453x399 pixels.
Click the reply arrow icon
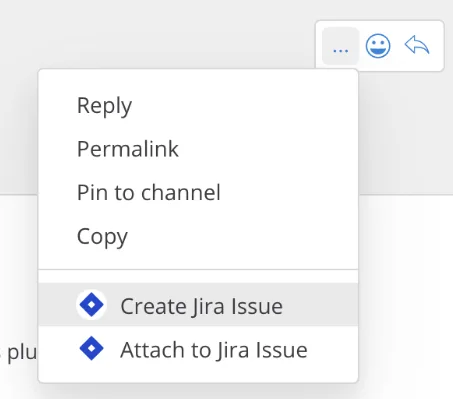click(x=417, y=45)
